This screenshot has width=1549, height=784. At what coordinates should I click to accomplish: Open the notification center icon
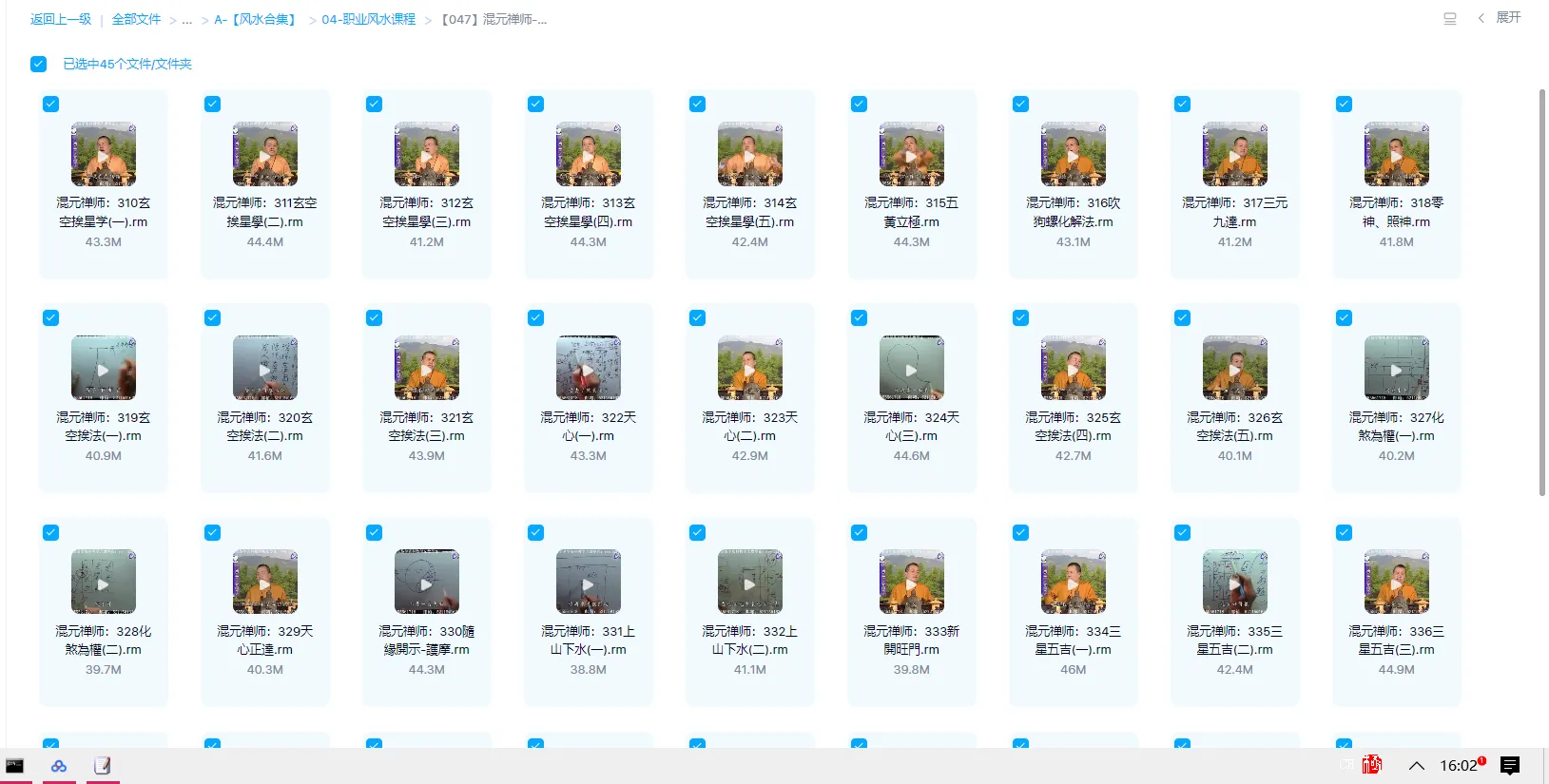1510,766
